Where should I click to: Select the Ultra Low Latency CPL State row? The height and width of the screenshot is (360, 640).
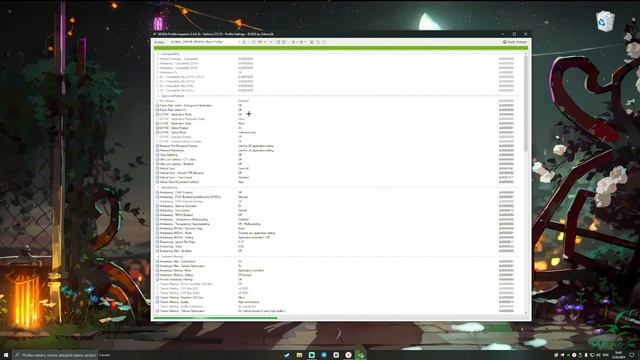(339, 159)
